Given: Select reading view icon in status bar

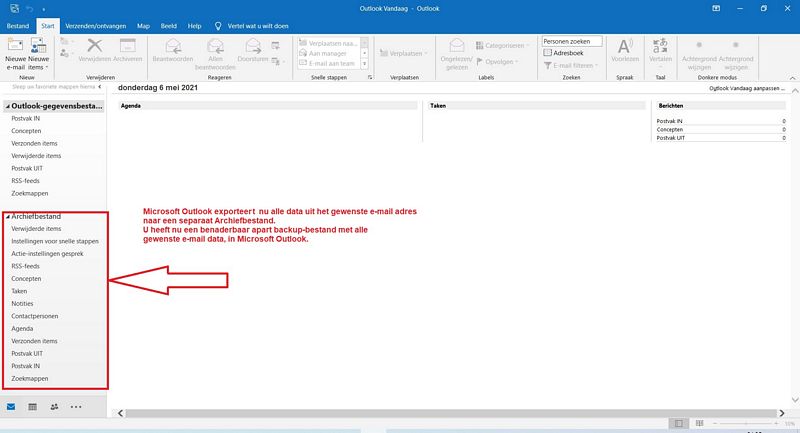Looking at the screenshot, I should tap(699, 423).
